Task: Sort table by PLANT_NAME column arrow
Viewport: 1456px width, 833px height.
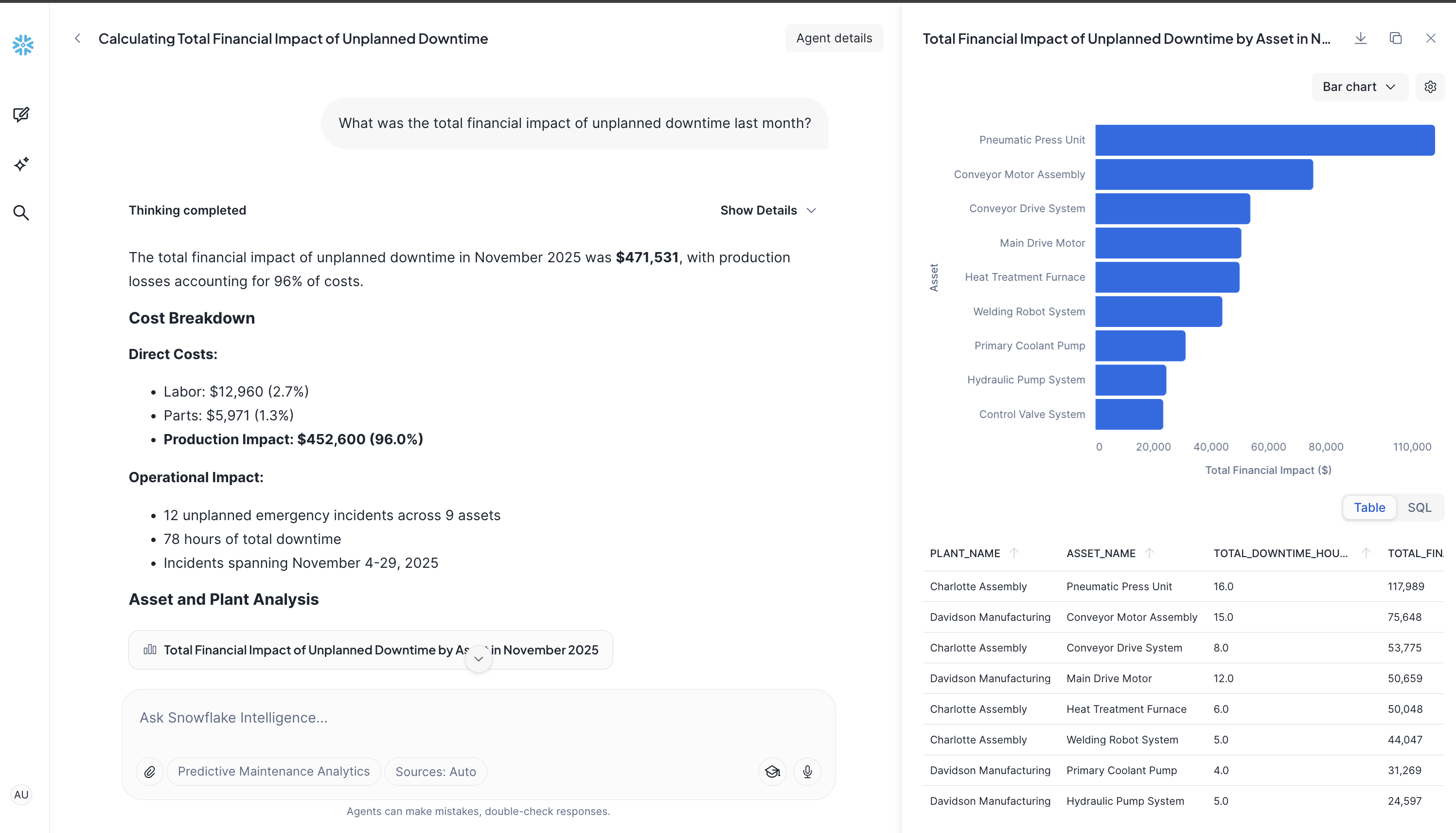Action: coord(1014,553)
